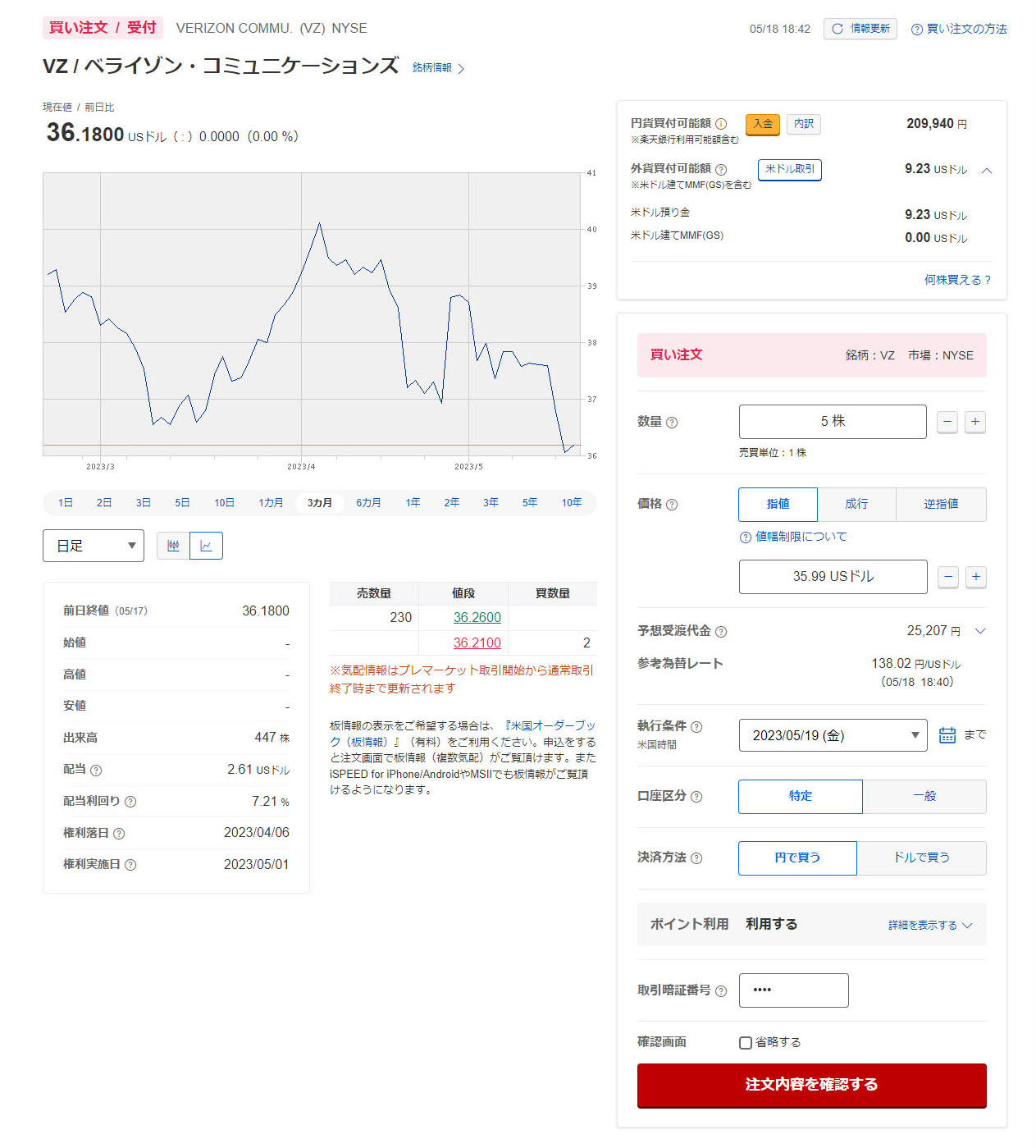Click the 情報更新 refresh button
The image size is (1036, 1148).
(860, 29)
